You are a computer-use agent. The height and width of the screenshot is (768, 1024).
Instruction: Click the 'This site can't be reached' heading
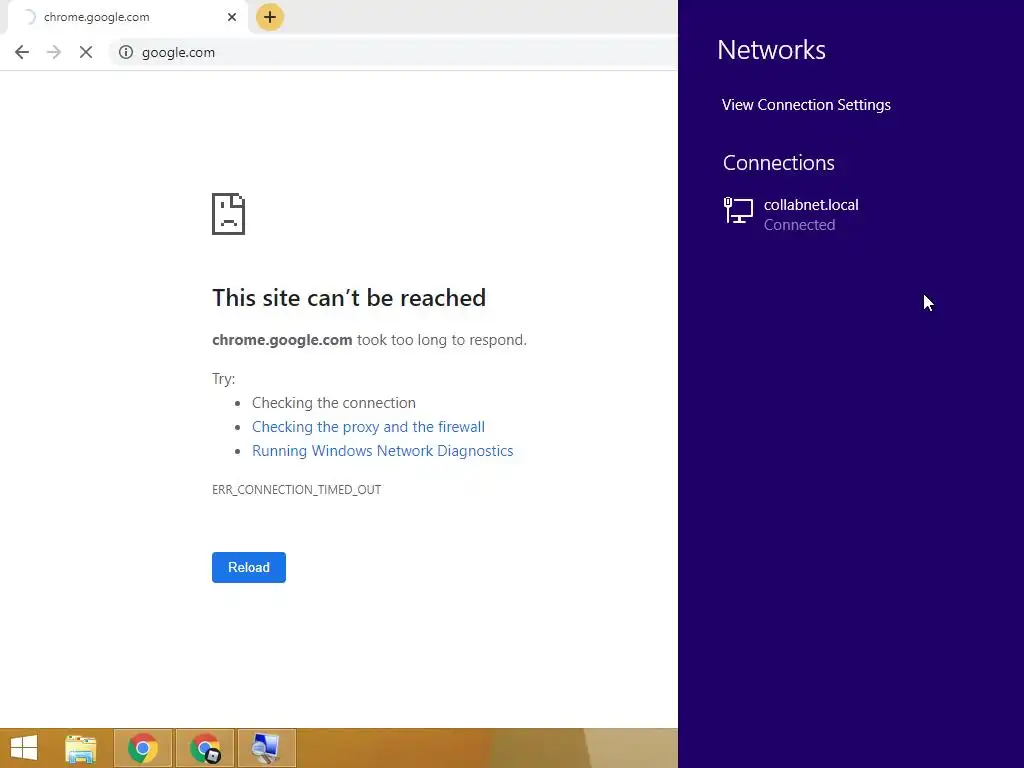(x=349, y=298)
